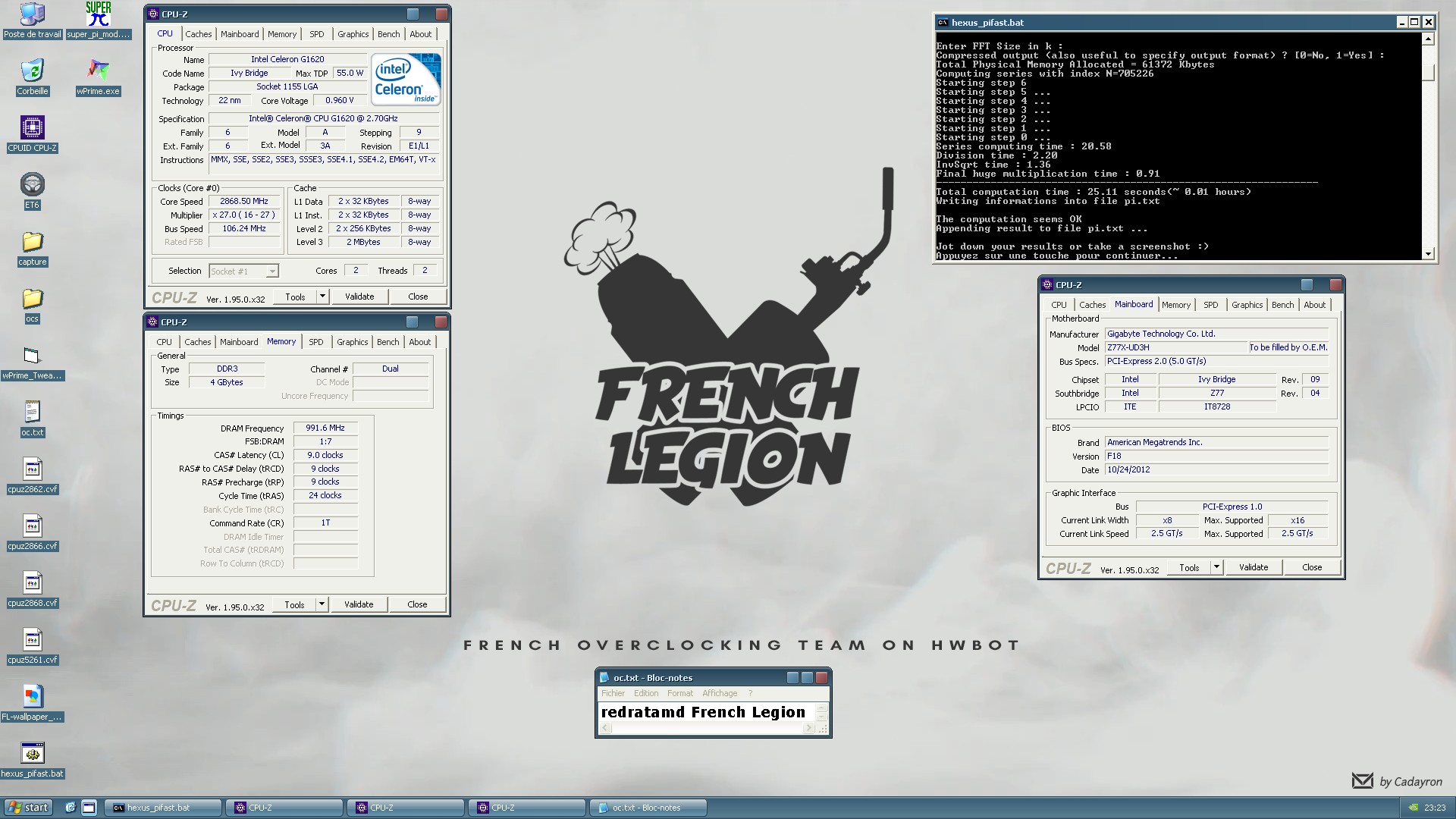
Task: Click the hexus_pifast.bat console title bar icon
Action: (943, 23)
